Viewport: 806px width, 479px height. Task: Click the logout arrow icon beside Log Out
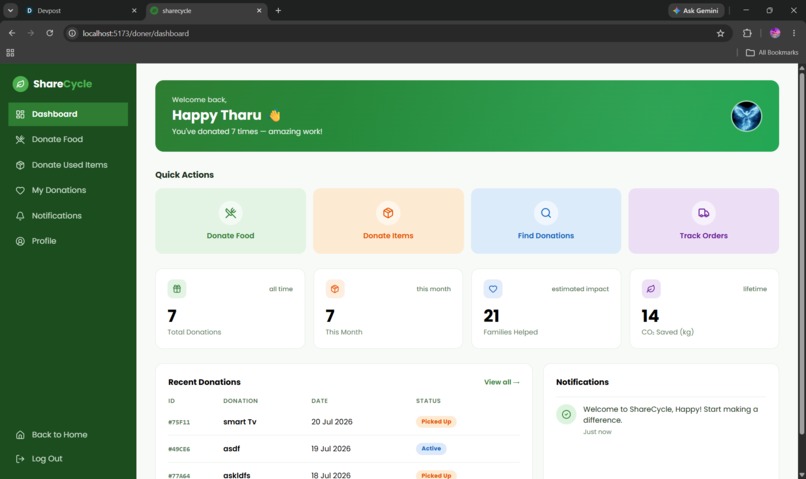pyautogui.click(x=20, y=459)
